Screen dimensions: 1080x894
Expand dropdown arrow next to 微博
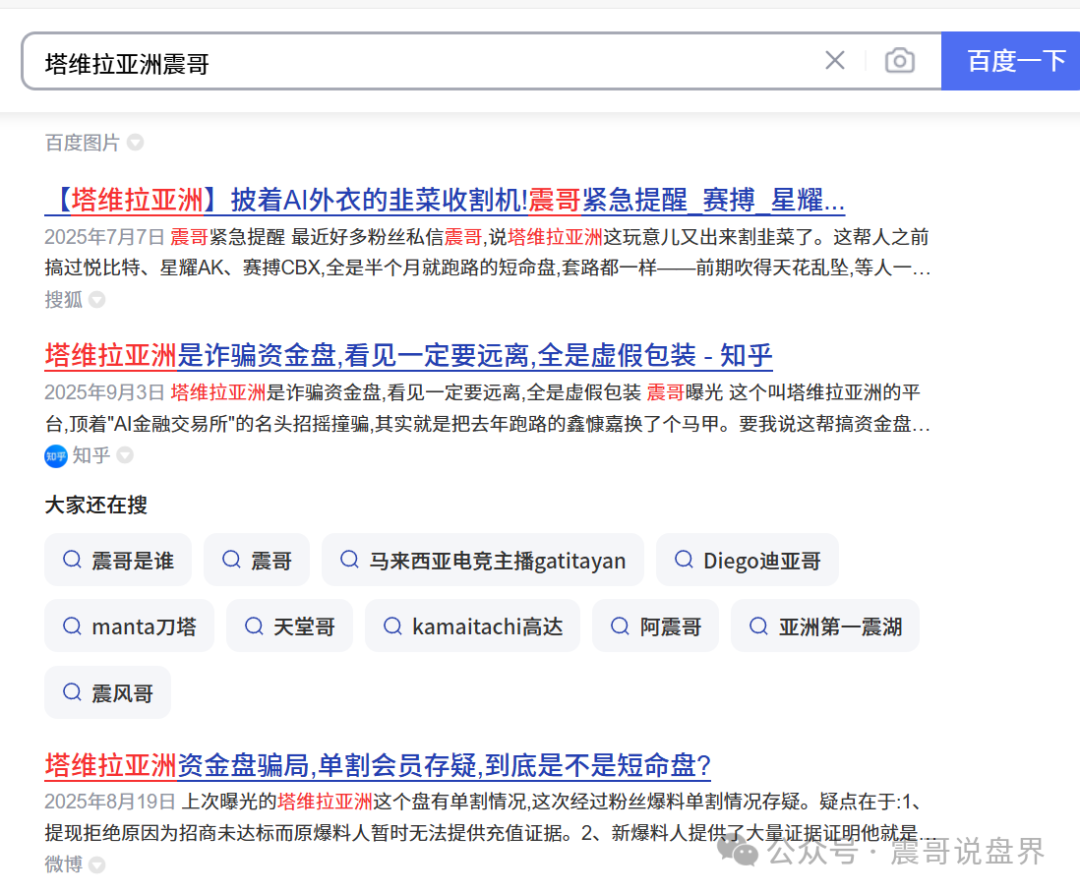[x=97, y=864]
